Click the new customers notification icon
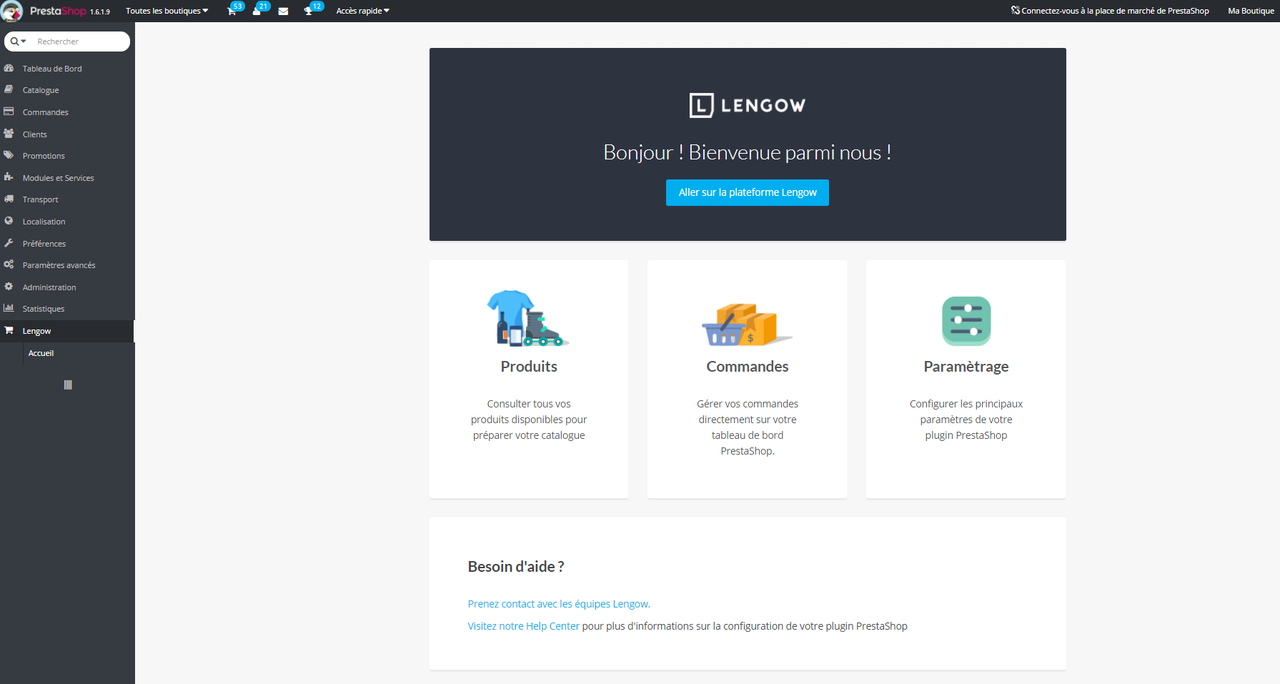Viewport: 1280px width, 684px height. [x=257, y=11]
